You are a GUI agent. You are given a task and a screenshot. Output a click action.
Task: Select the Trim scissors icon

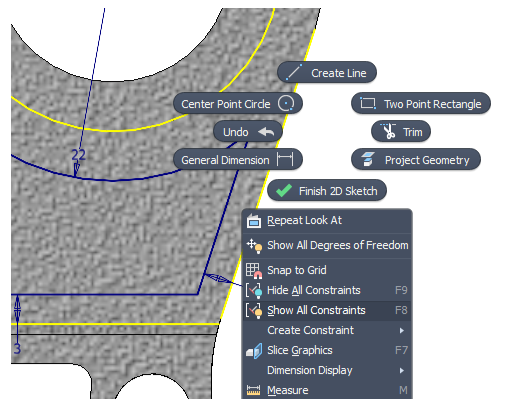point(389,131)
